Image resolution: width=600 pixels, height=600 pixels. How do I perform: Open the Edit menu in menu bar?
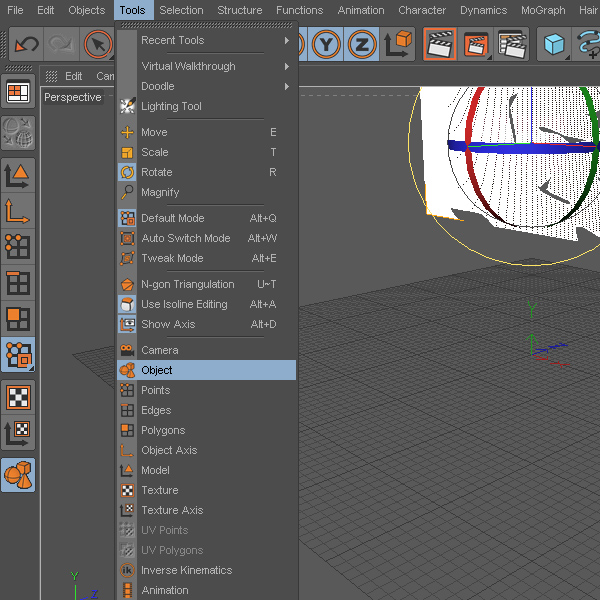point(46,10)
